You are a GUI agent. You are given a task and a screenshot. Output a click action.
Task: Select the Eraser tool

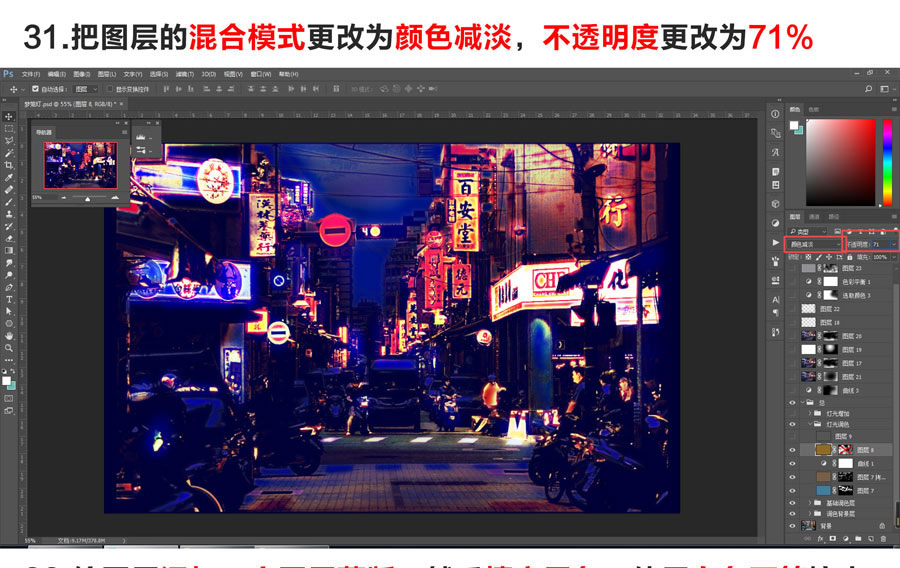pyautogui.click(x=9, y=238)
